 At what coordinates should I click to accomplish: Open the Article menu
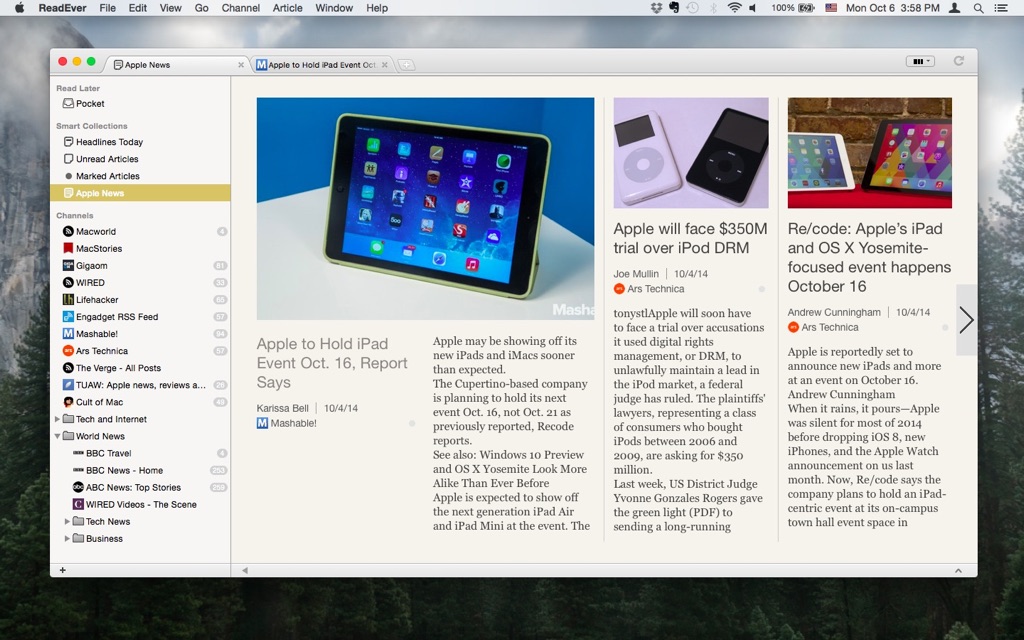287,8
